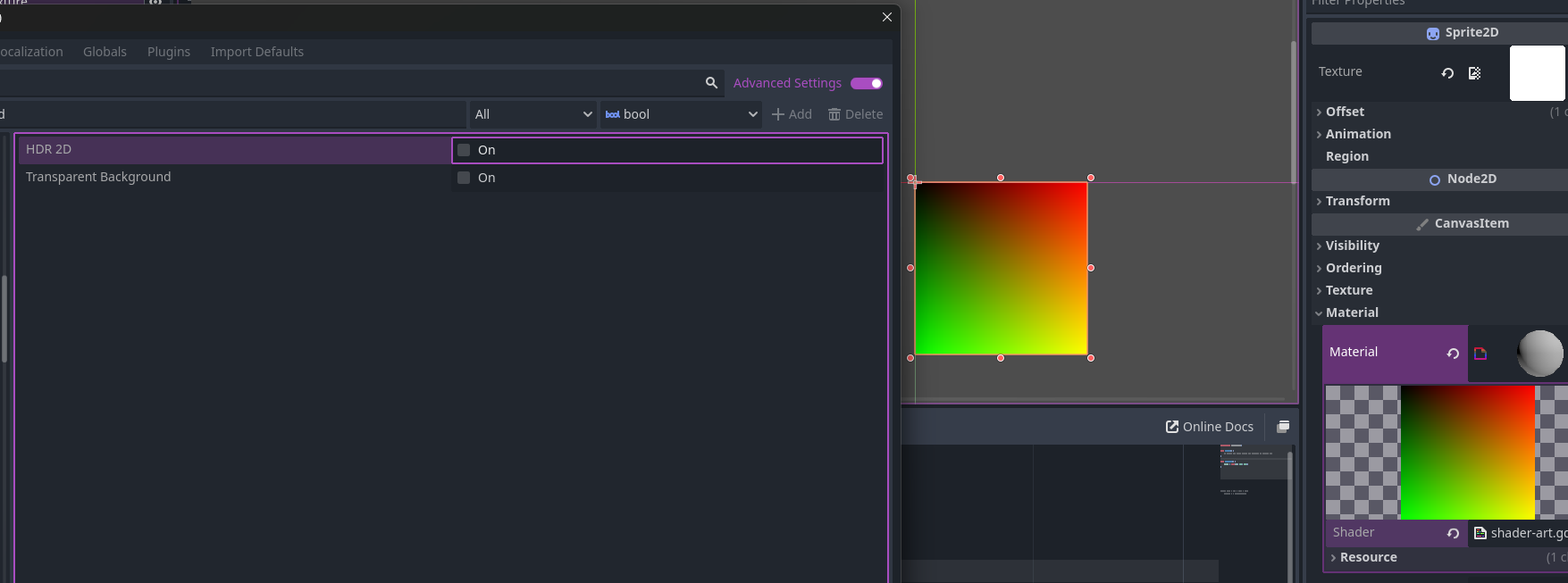Toggle the Advanced Settings switch

tap(866, 83)
